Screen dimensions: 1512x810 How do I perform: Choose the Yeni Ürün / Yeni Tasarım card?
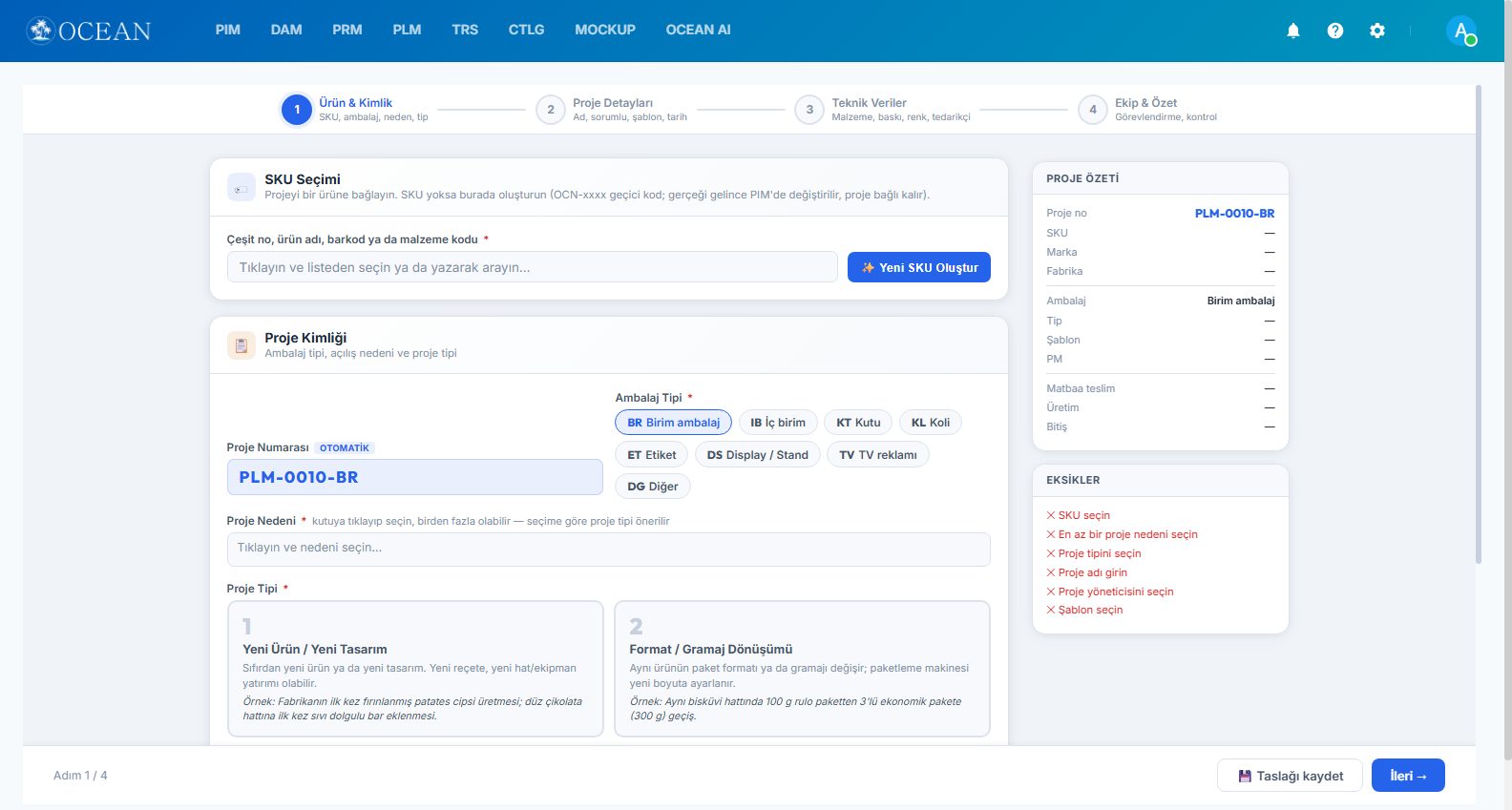tap(415, 669)
